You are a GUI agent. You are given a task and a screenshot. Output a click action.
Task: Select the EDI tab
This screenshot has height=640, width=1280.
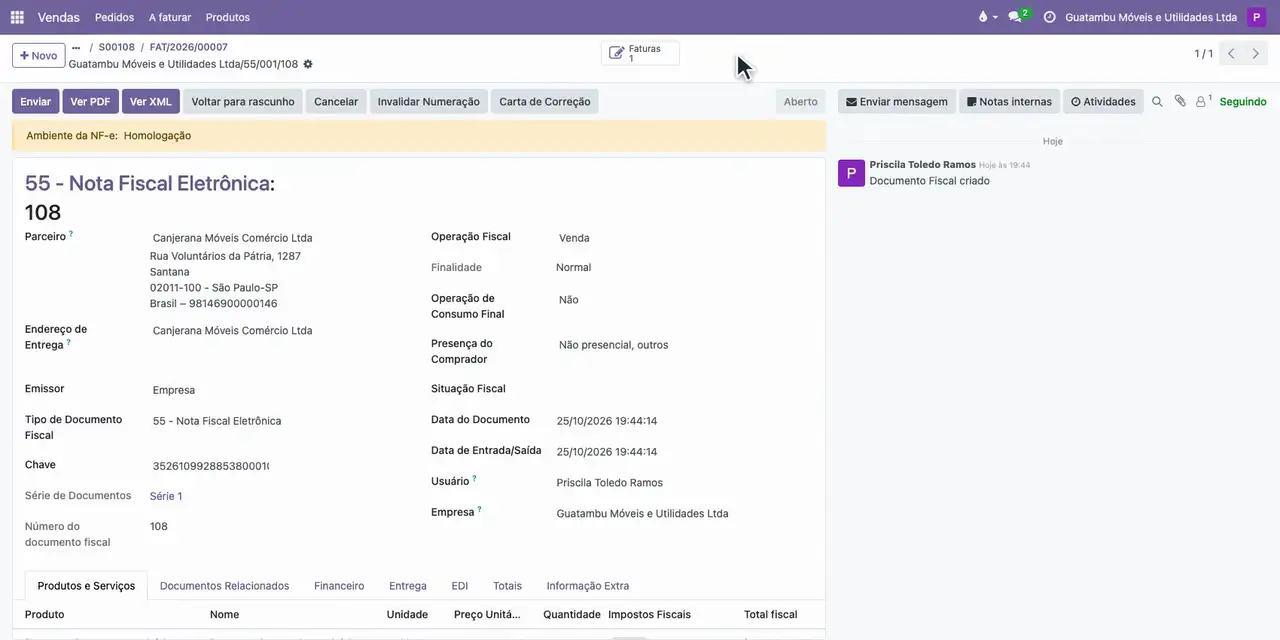click(x=460, y=586)
